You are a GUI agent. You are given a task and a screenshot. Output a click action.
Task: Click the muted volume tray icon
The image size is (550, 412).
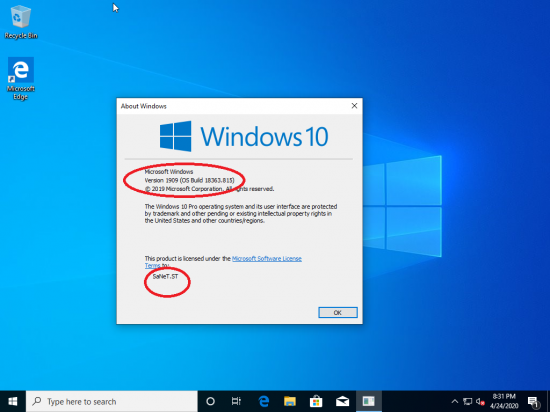tap(480, 401)
